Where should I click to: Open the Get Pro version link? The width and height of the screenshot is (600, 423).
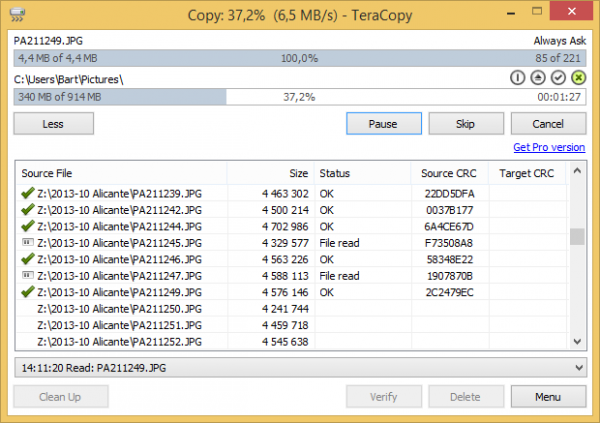549,147
